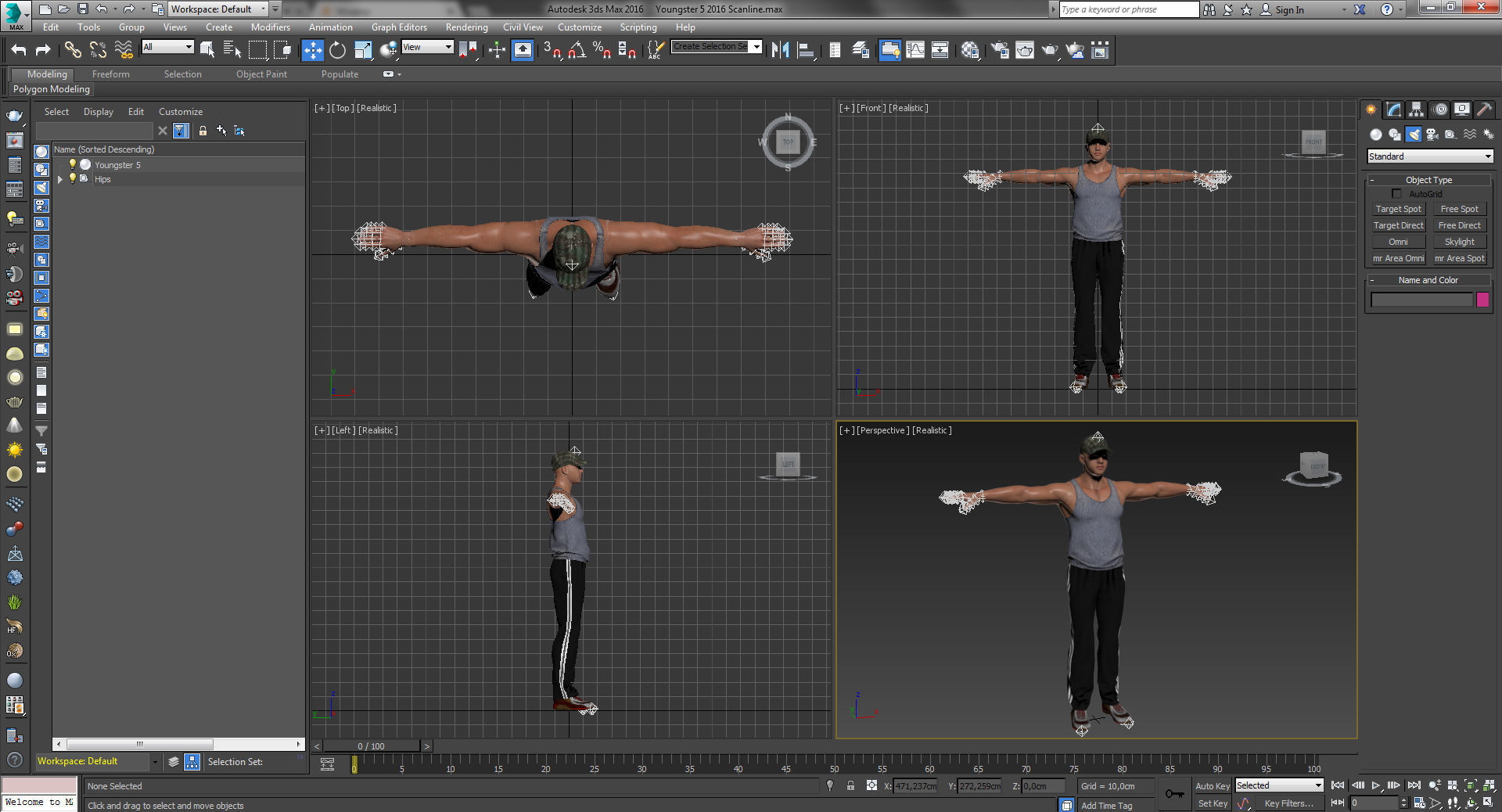Open the Selection Filter 'All' dropdown

tap(167, 47)
